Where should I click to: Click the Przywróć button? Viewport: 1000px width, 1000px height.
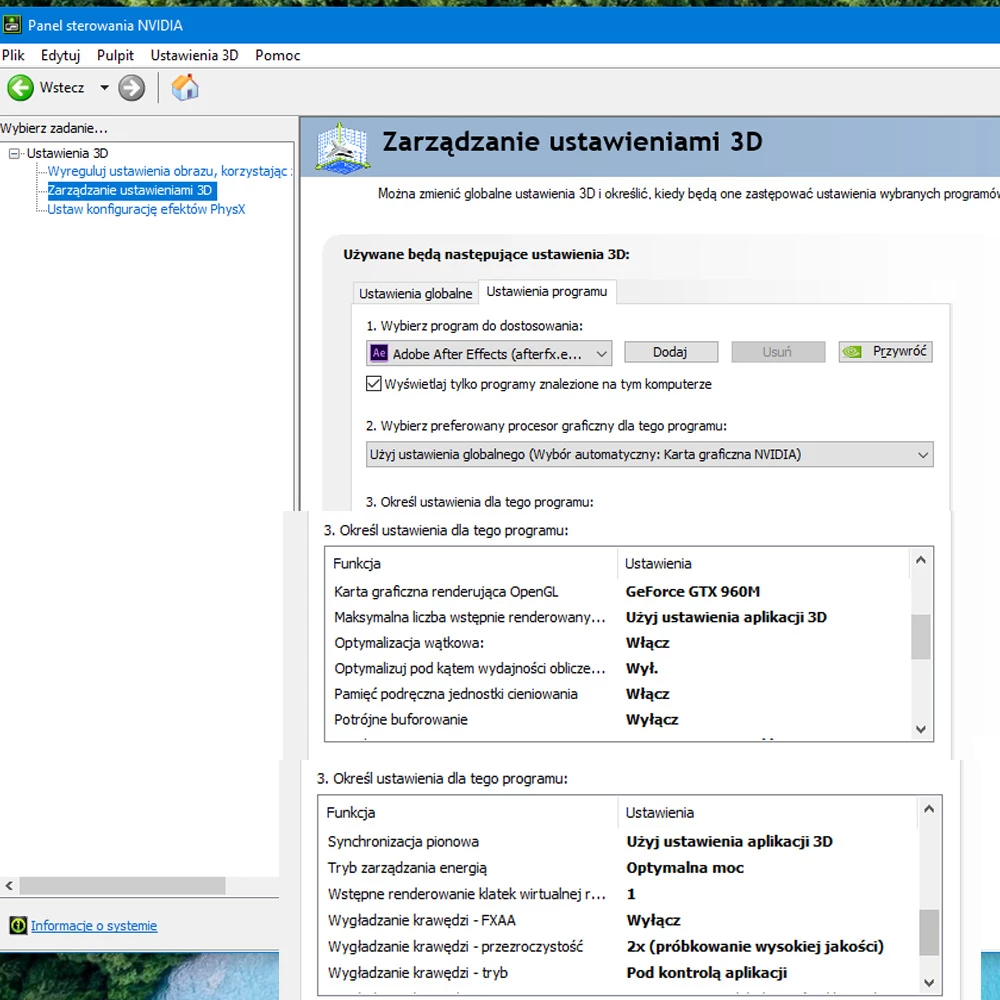[885, 351]
